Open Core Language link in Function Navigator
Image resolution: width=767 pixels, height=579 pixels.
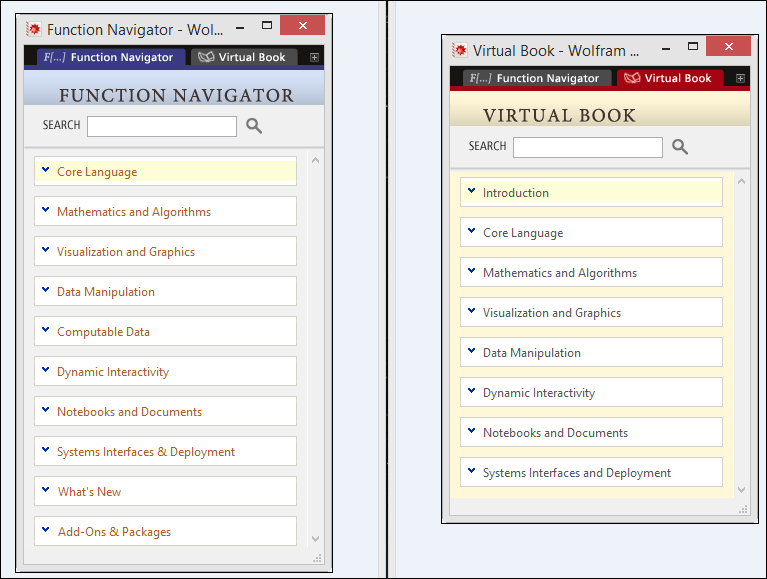tap(97, 172)
